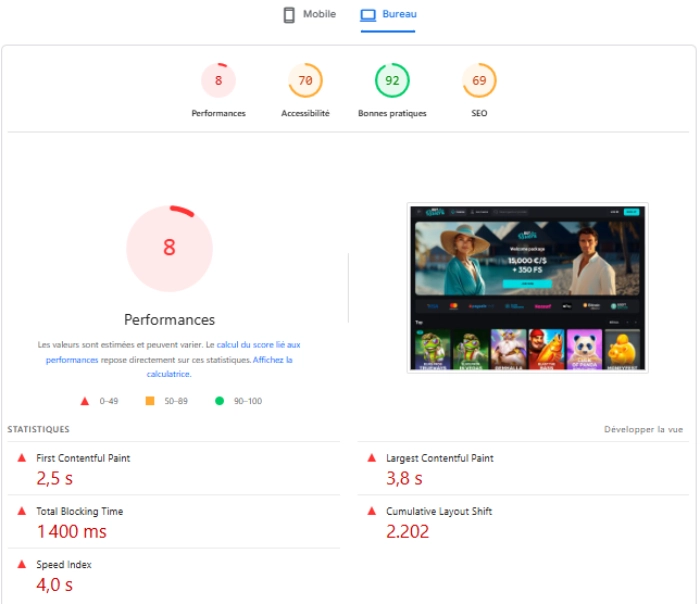Expand the First Contentful Paint metric

tap(83, 458)
